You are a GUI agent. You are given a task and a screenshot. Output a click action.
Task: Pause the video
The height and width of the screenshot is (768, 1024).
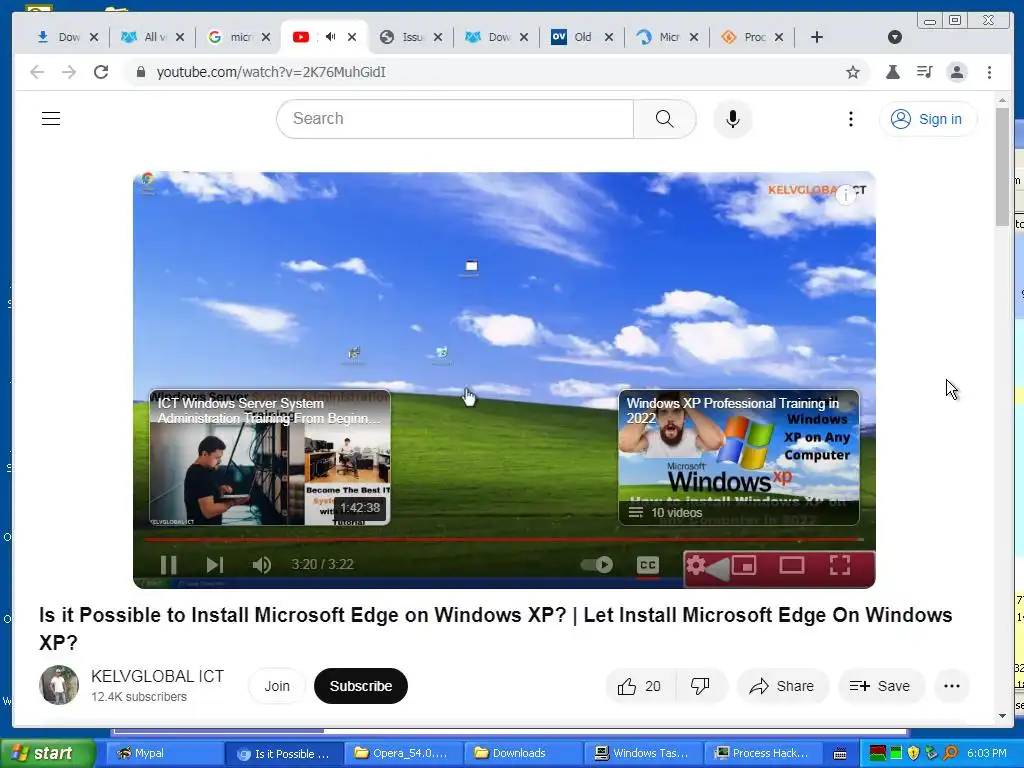[x=168, y=564]
